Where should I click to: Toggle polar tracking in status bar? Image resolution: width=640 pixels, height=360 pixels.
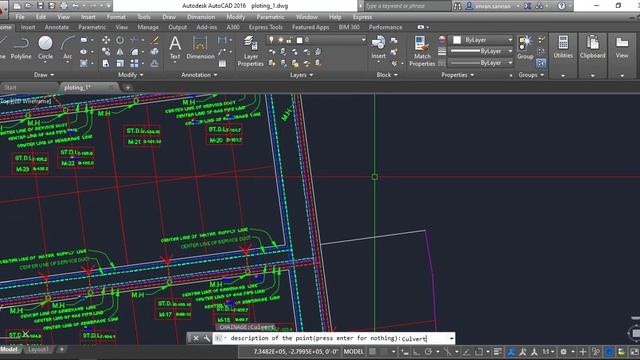[x=428, y=351]
